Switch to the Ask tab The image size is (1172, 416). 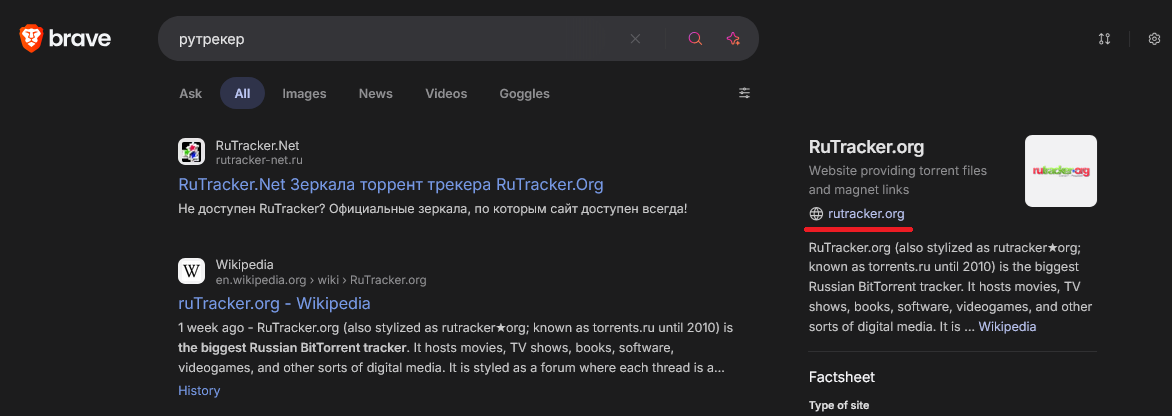191,93
